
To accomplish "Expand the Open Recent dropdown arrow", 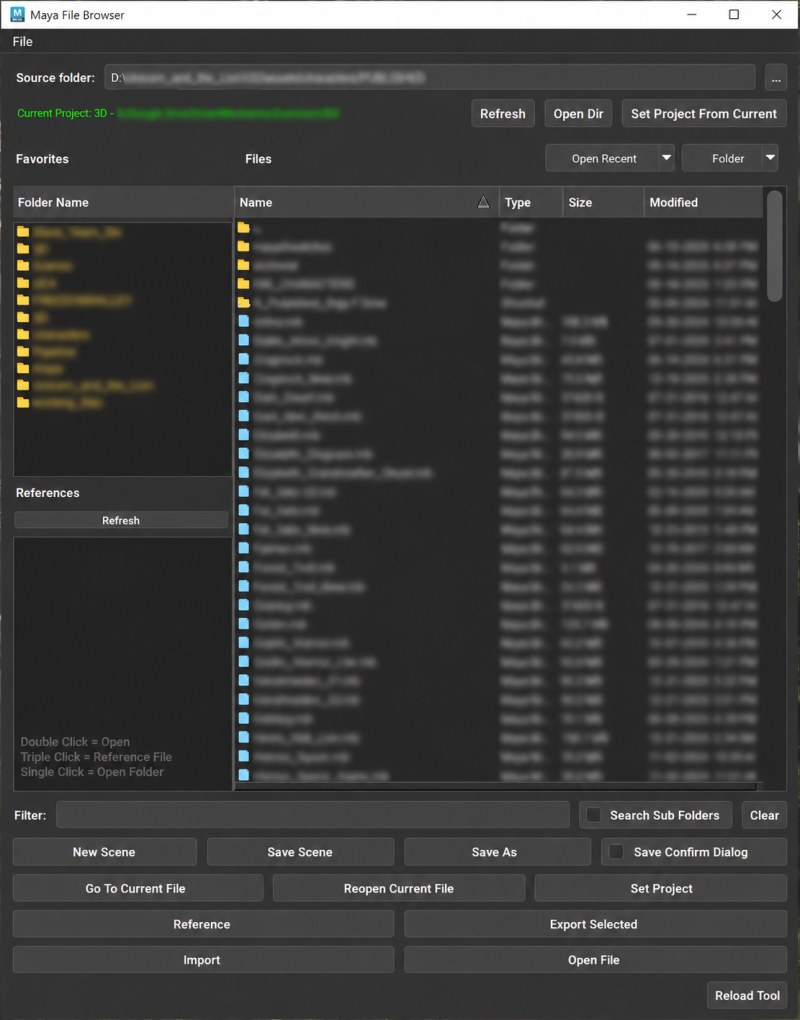I will click(667, 158).
